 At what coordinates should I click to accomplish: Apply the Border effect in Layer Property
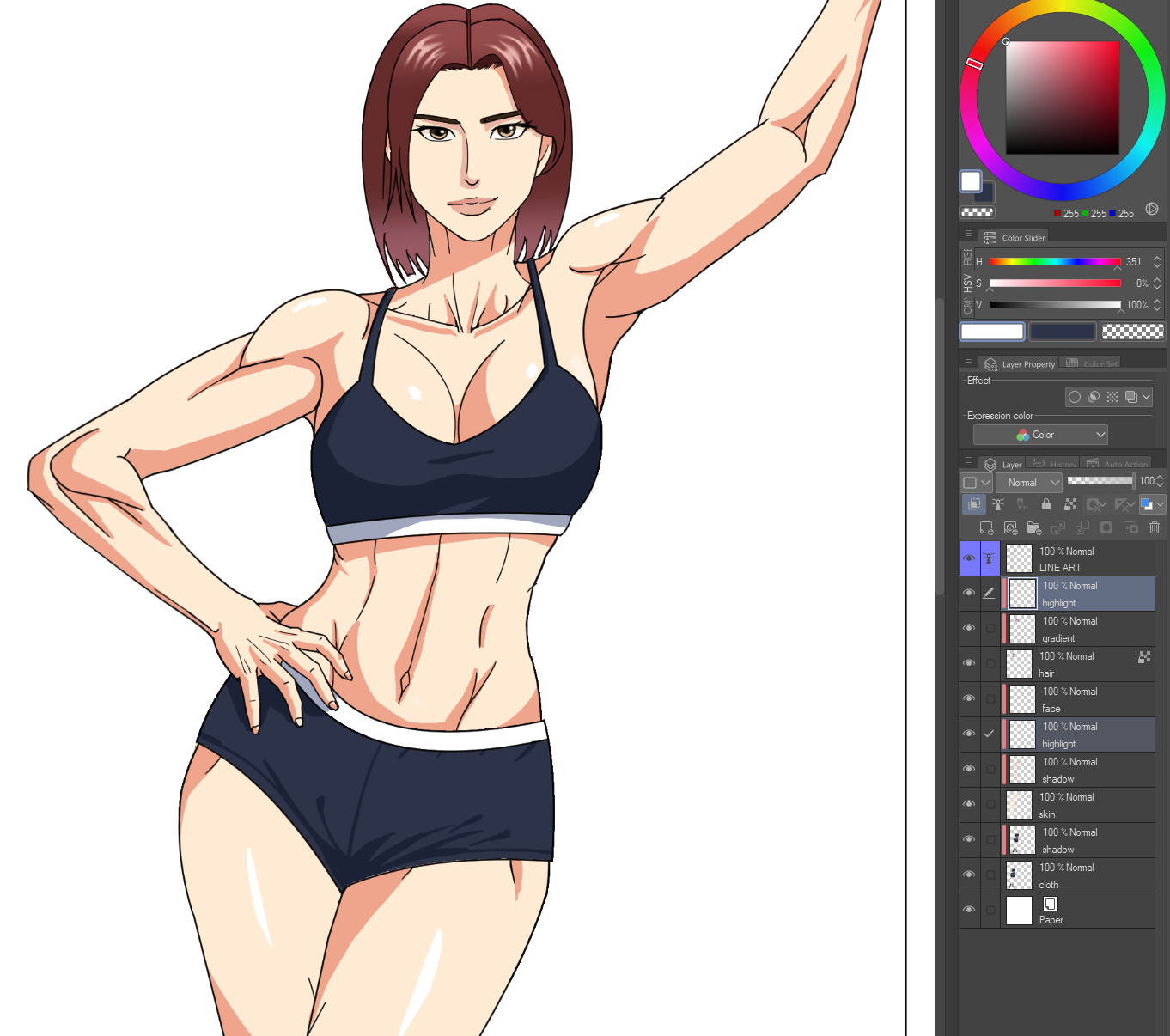(x=1075, y=396)
